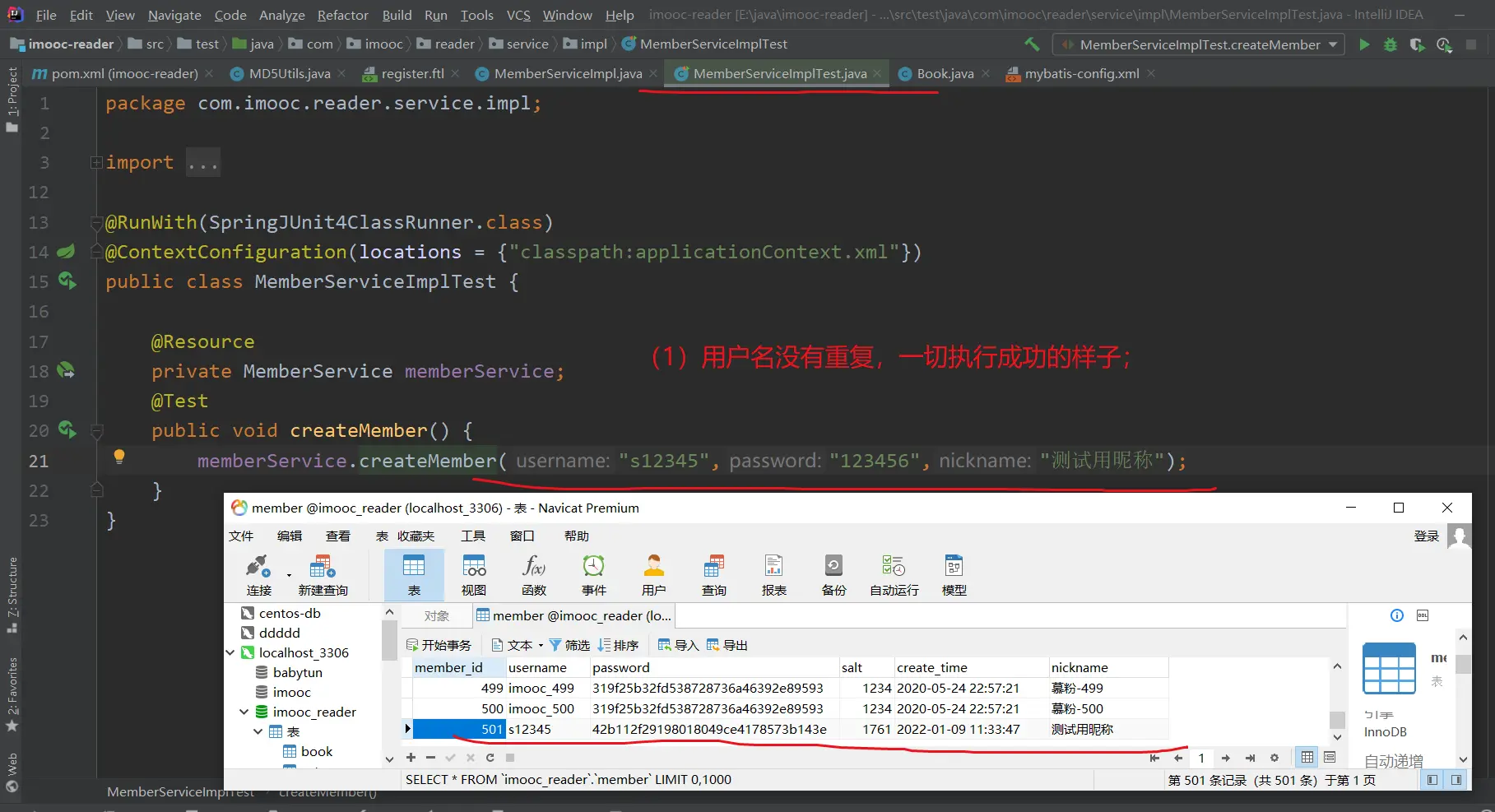The width and height of the screenshot is (1495, 812).
Task: Switch to the MemberServiceImpl.java tab
Action: 568,74
